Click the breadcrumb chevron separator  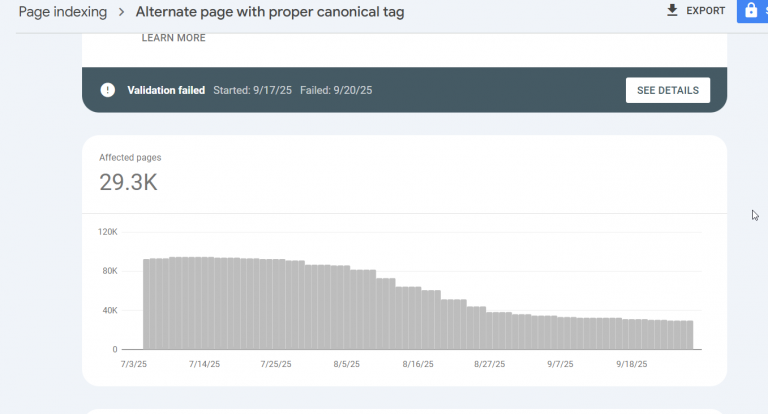tap(121, 12)
